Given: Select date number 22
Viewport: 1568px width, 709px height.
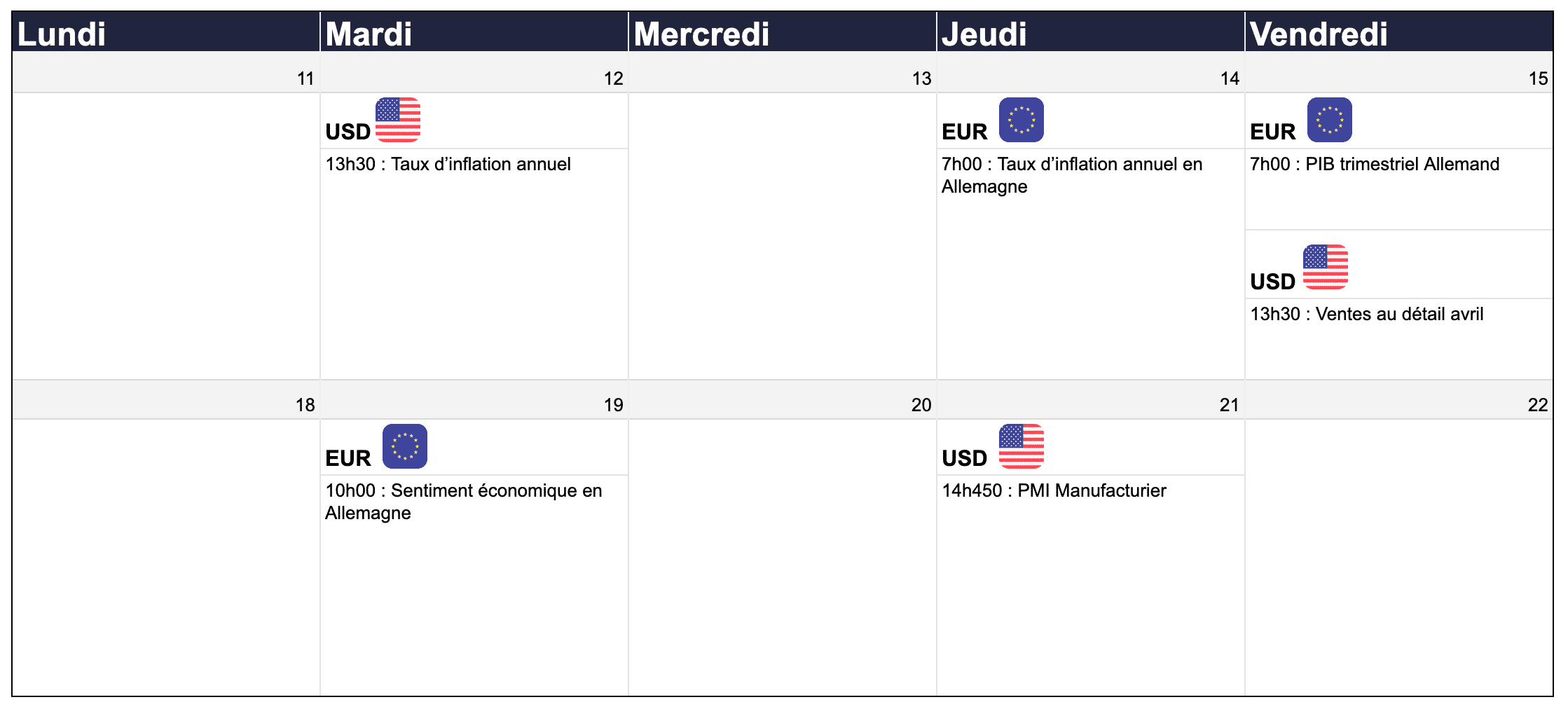Looking at the screenshot, I should pos(1538,405).
